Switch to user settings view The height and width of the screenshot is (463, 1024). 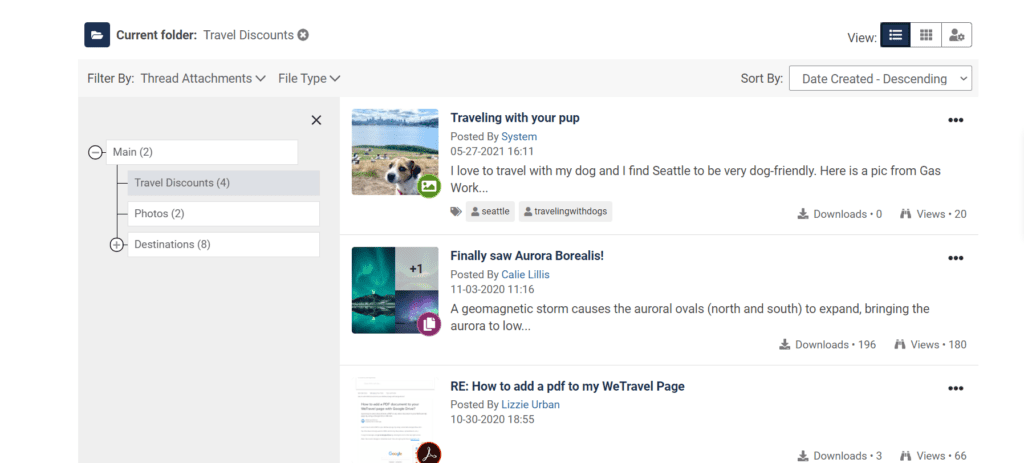click(x=957, y=35)
